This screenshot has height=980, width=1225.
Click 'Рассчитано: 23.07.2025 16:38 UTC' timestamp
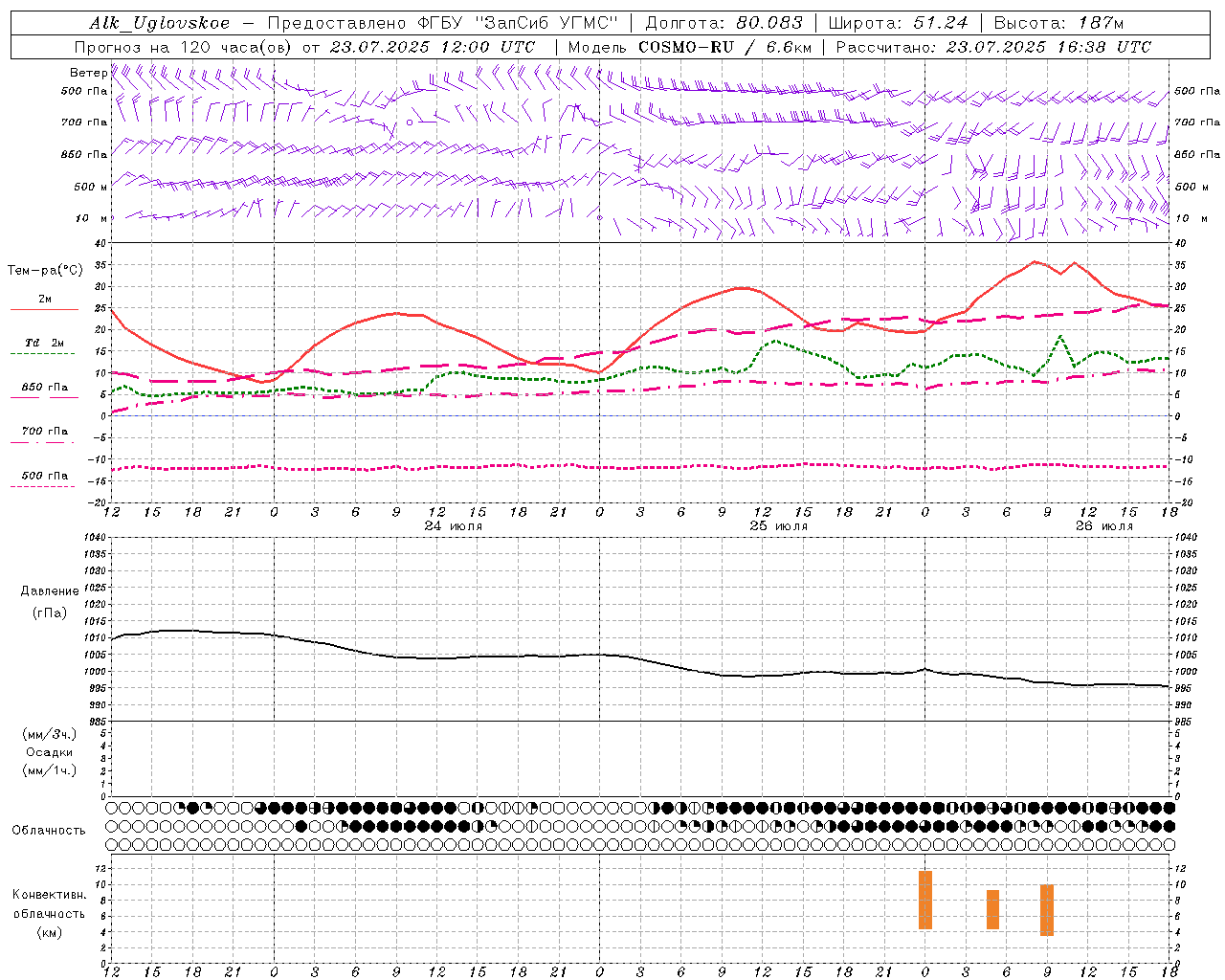[993, 47]
